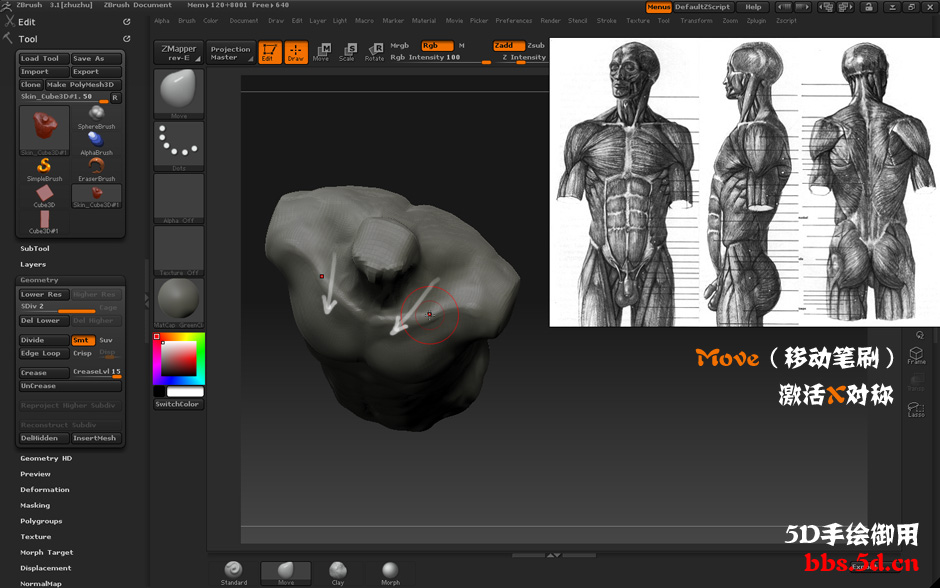Screen dimensions: 940x588
Task: Launch ZMapper rev-E
Action: coord(179,53)
